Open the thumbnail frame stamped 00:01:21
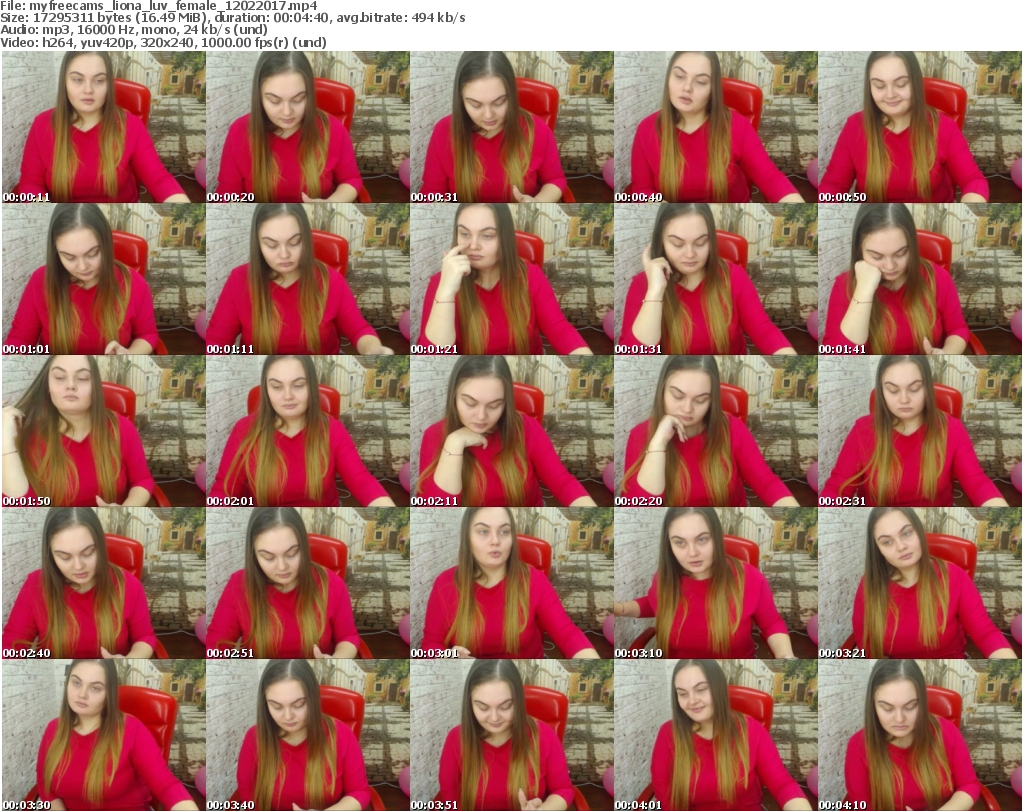The width and height of the screenshot is (1024, 811). [511, 279]
